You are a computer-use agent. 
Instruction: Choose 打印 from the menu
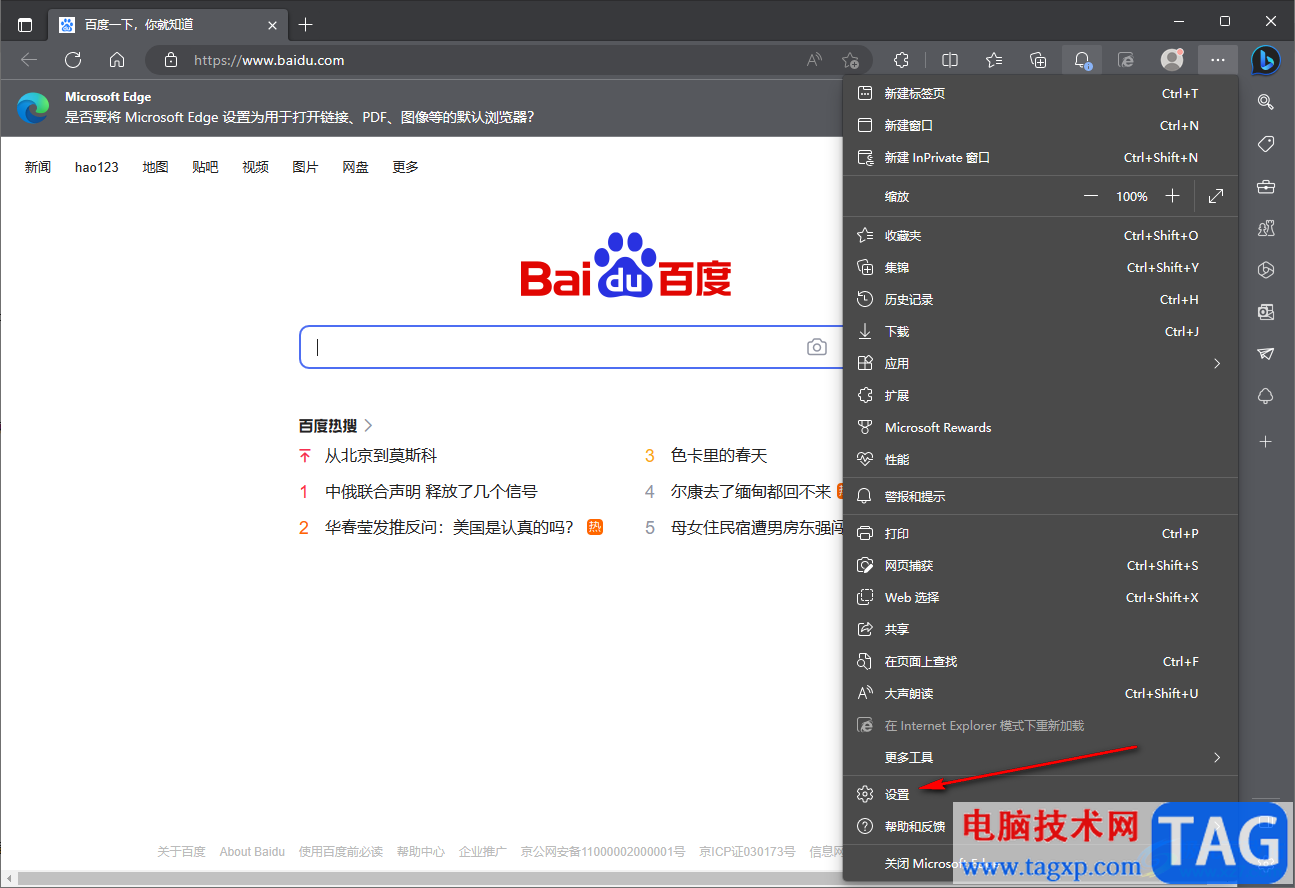(x=1040, y=533)
